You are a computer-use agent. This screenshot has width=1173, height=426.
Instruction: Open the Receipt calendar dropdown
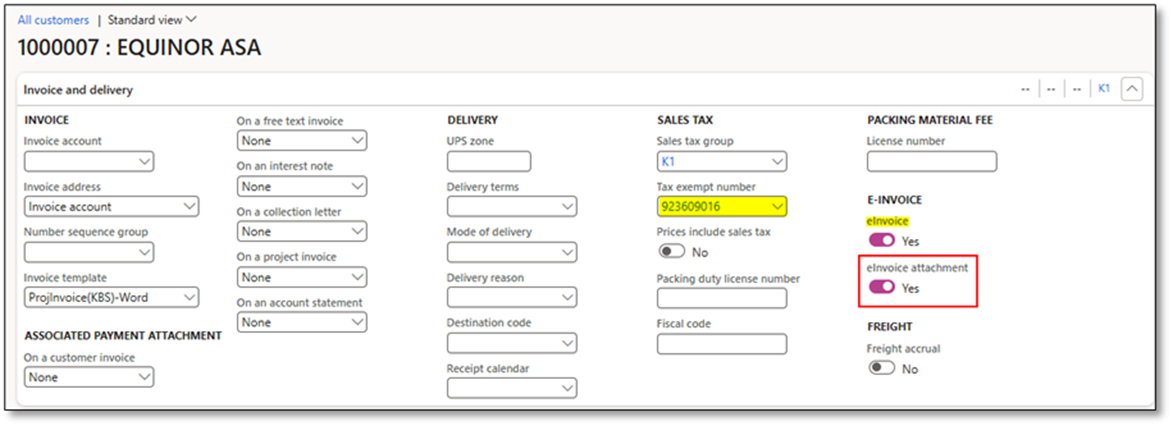click(x=511, y=388)
